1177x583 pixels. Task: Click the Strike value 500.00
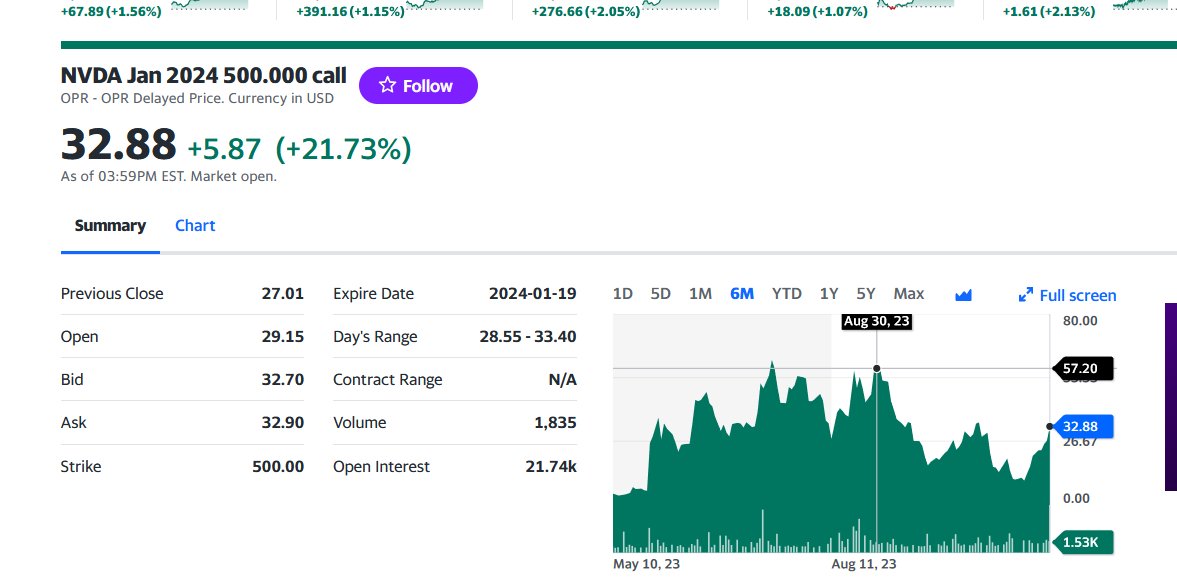coord(278,467)
